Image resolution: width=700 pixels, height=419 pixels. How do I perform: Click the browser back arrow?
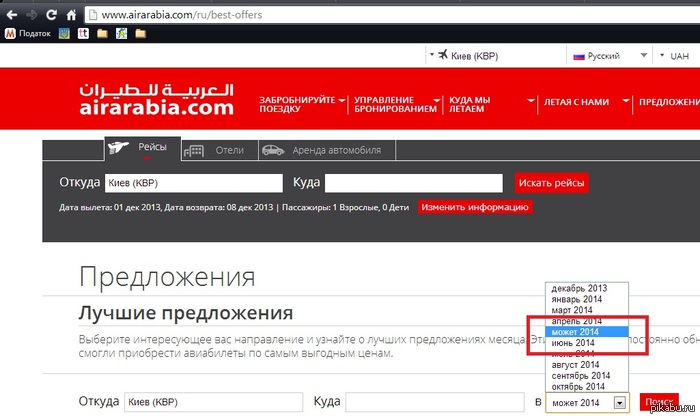pos(11,15)
